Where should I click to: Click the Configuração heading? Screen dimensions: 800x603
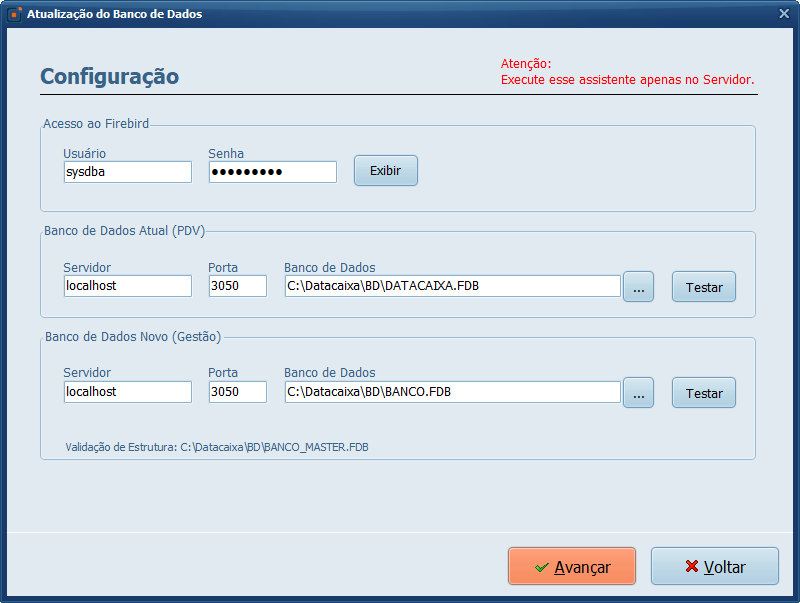click(x=109, y=77)
